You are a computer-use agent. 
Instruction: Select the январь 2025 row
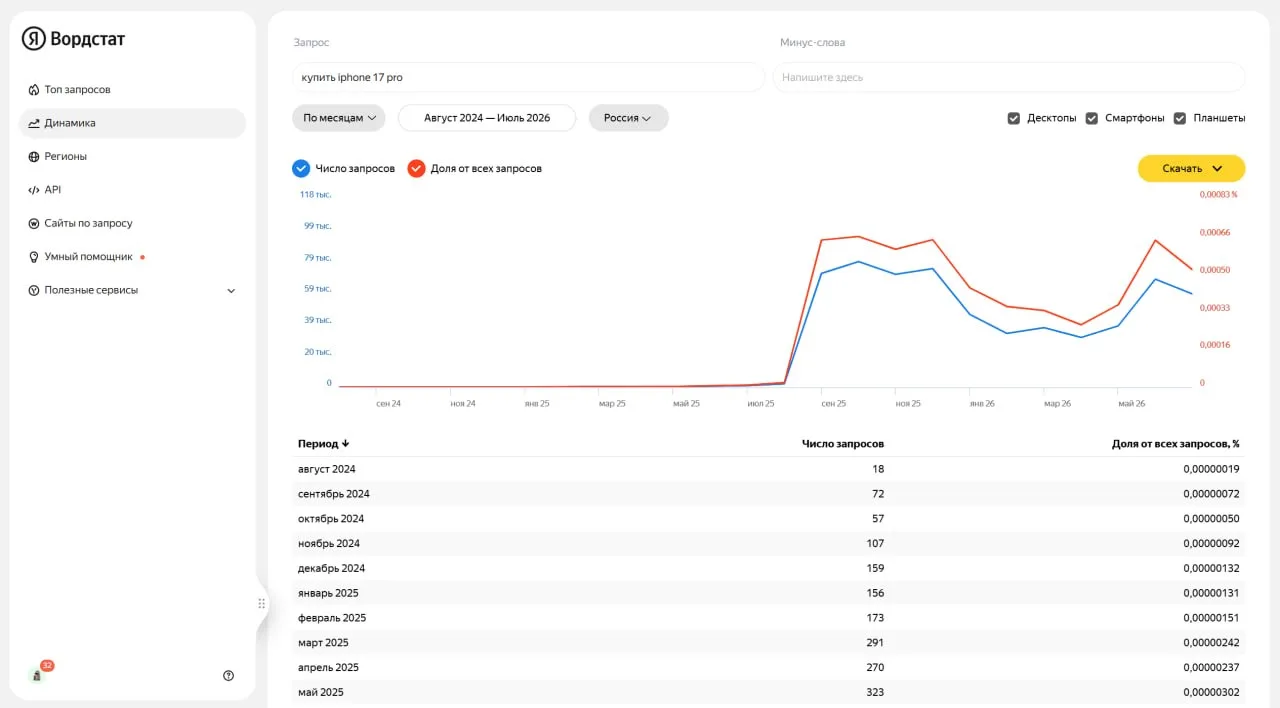[769, 593]
